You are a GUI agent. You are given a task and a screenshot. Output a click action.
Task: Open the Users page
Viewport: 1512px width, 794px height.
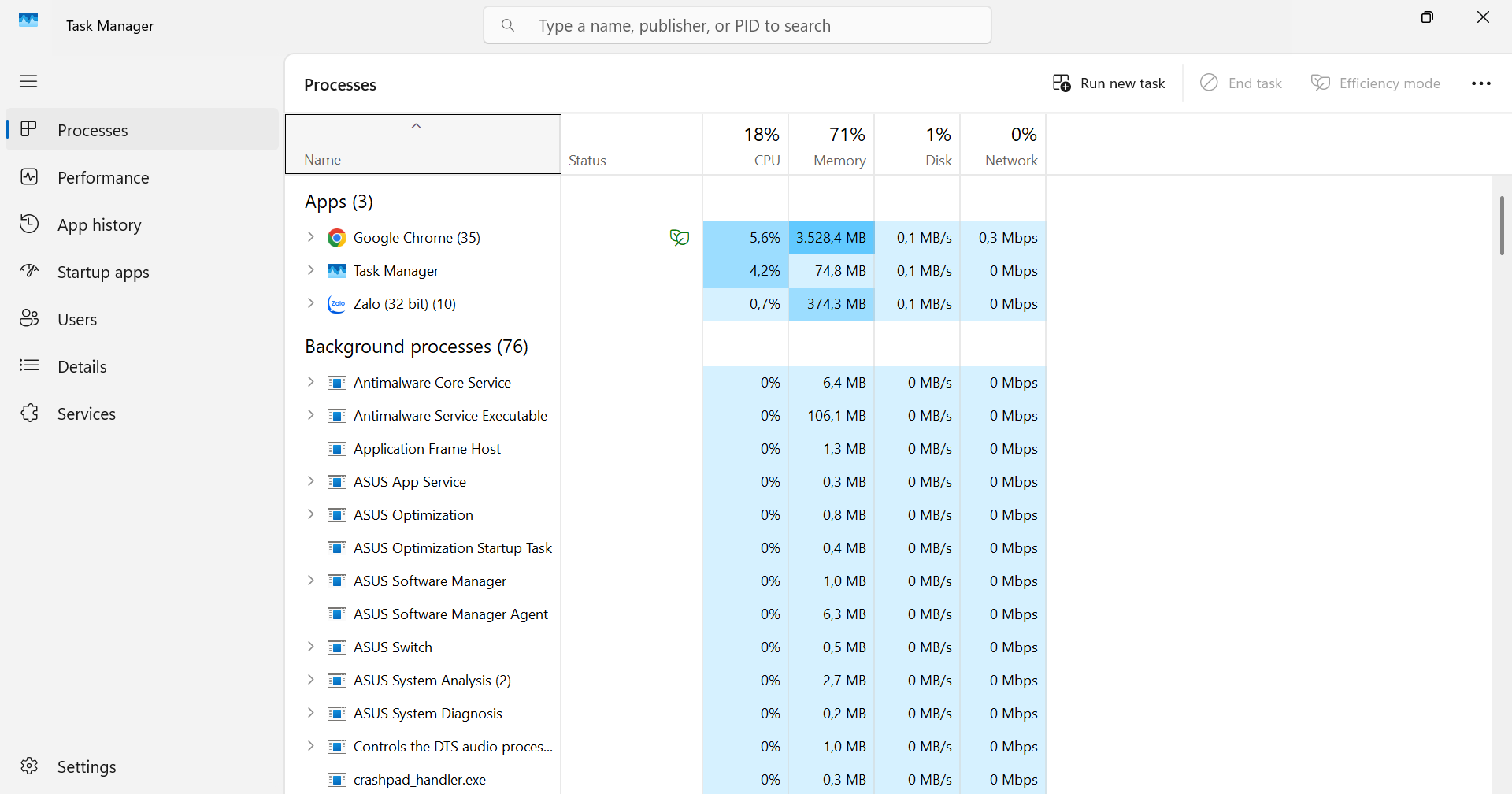point(143,319)
